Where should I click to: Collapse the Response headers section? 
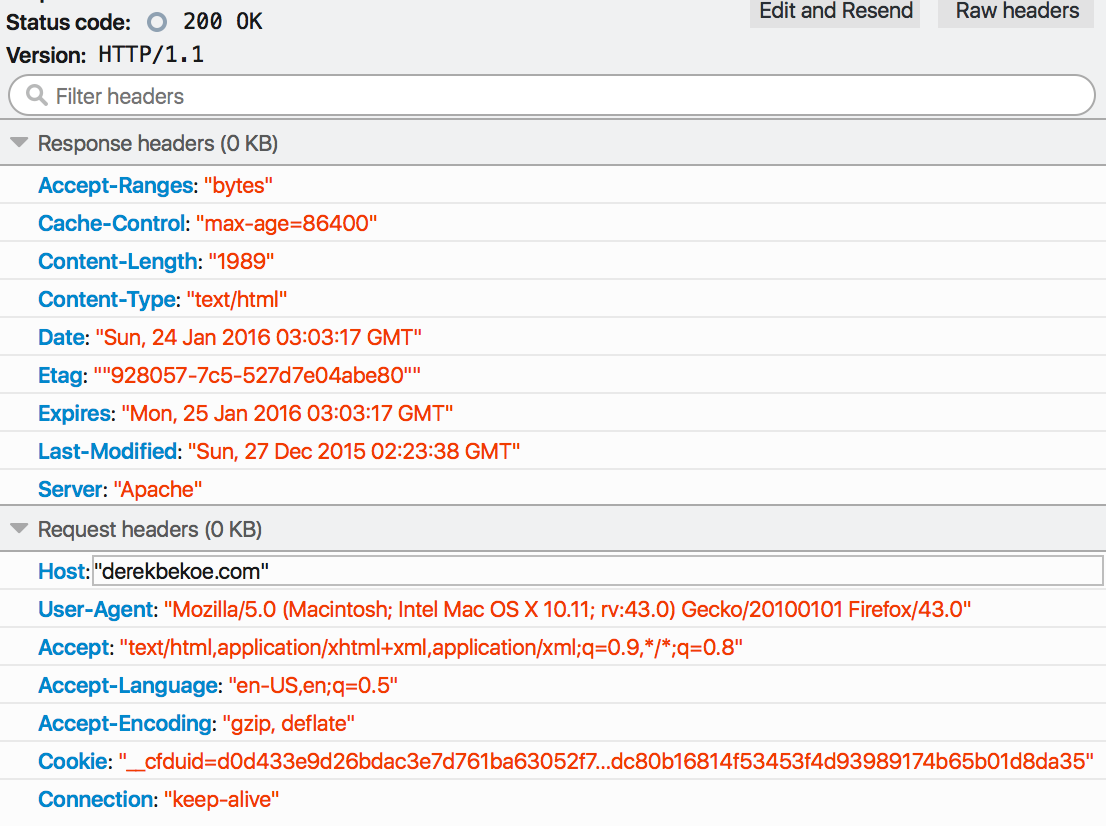[x=20, y=143]
